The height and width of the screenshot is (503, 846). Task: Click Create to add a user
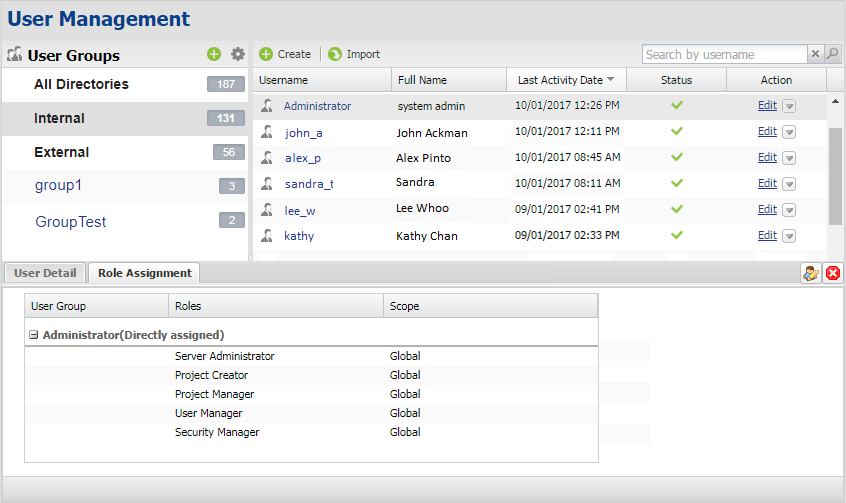click(285, 55)
